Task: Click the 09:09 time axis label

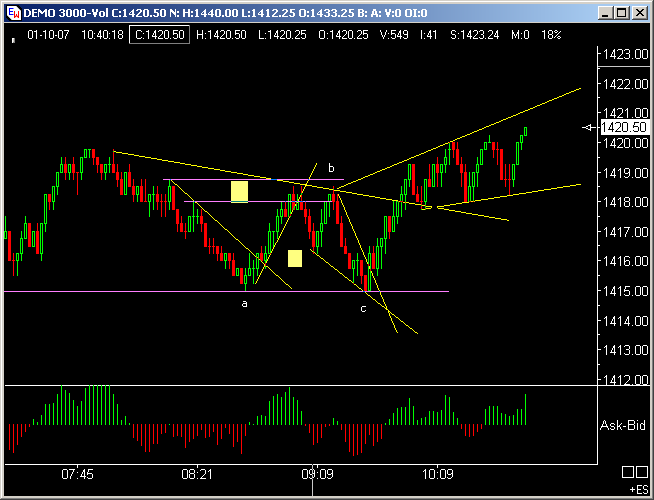Action: [x=317, y=474]
